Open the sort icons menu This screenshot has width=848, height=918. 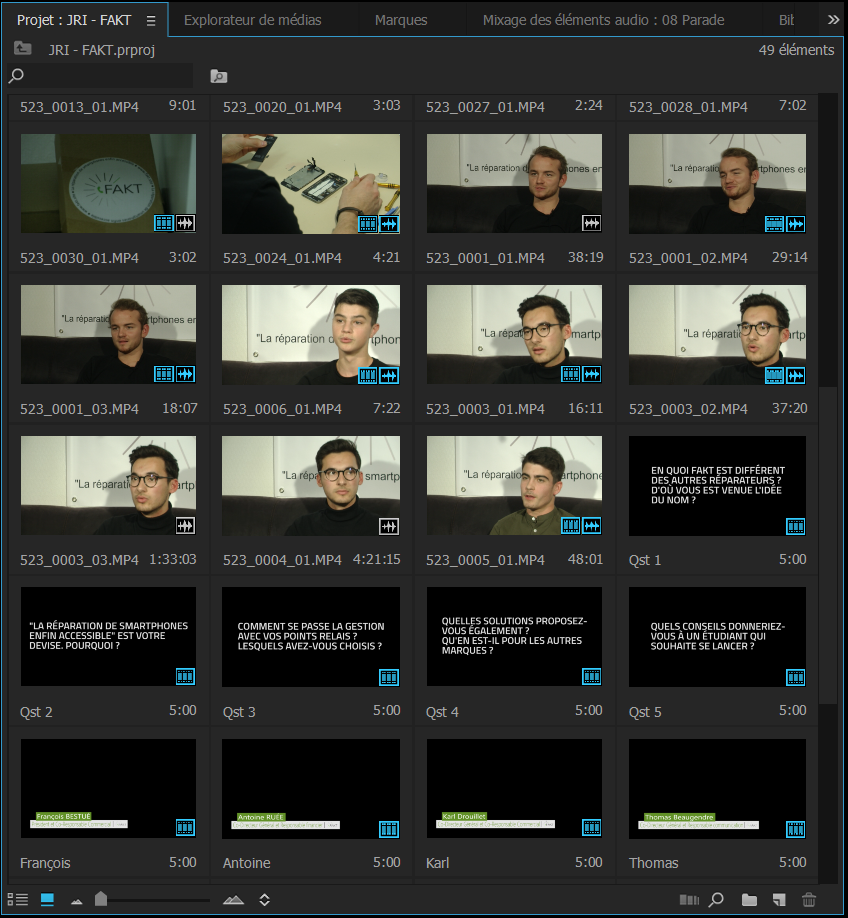coord(265,900)
